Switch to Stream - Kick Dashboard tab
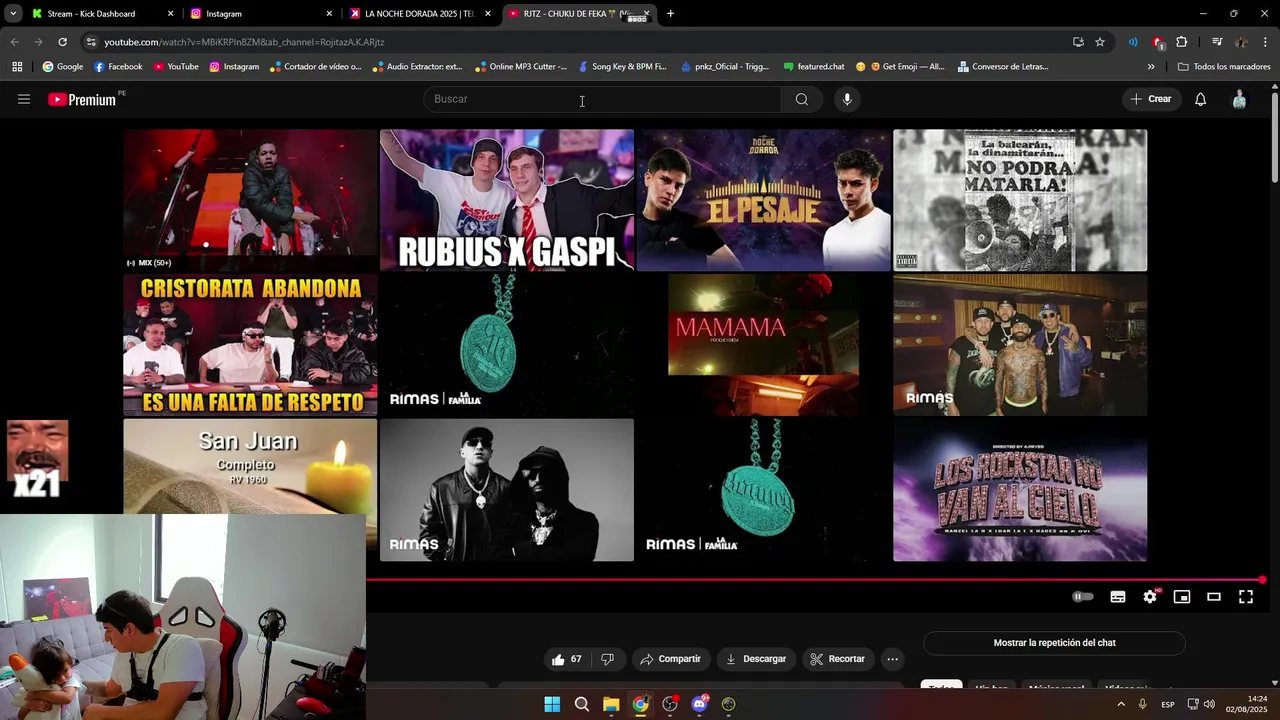This screenshot has width=1280, height=720. coord(100,14)
